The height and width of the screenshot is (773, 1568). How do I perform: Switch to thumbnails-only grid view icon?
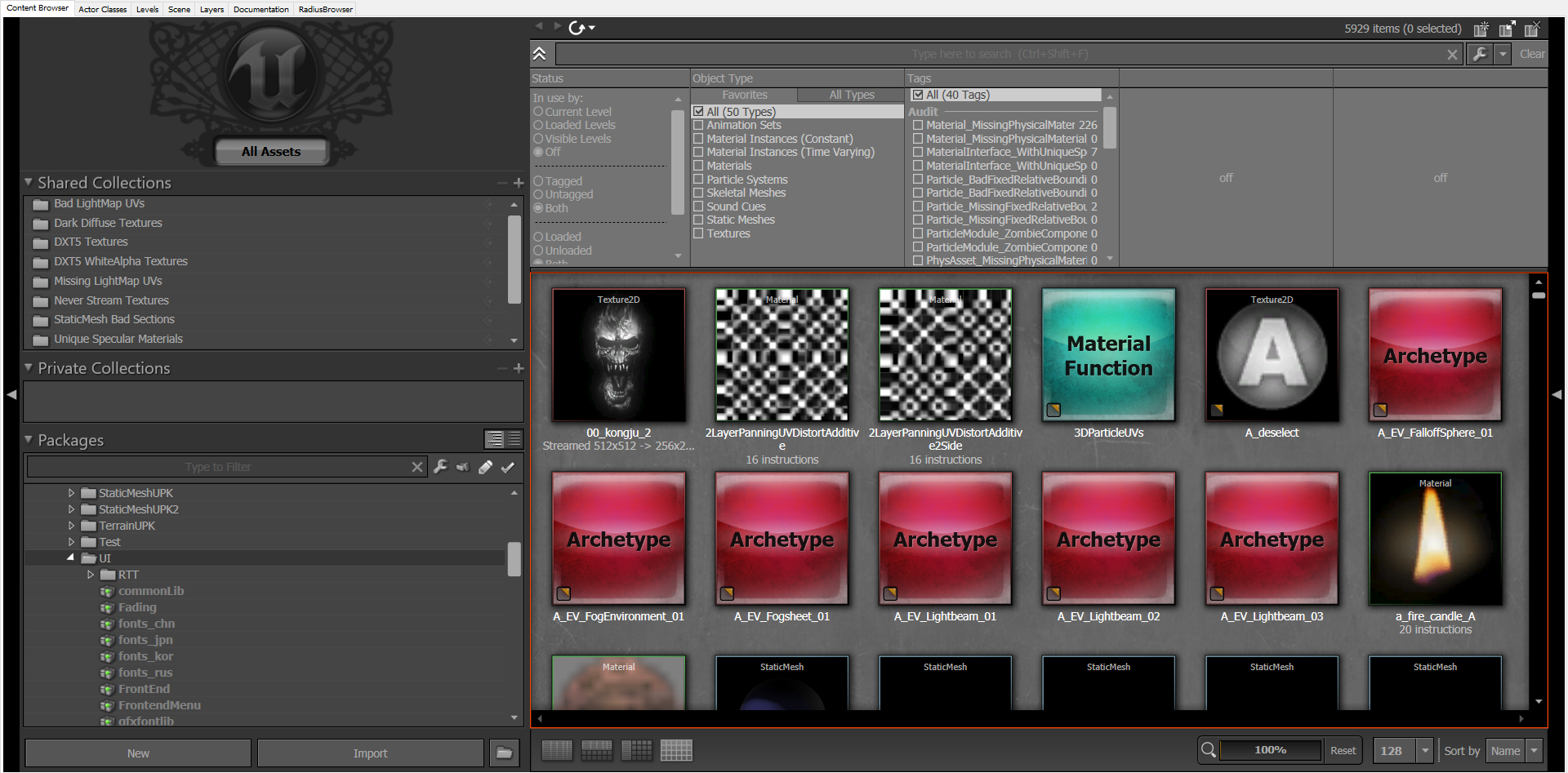(x=676, y=750)
